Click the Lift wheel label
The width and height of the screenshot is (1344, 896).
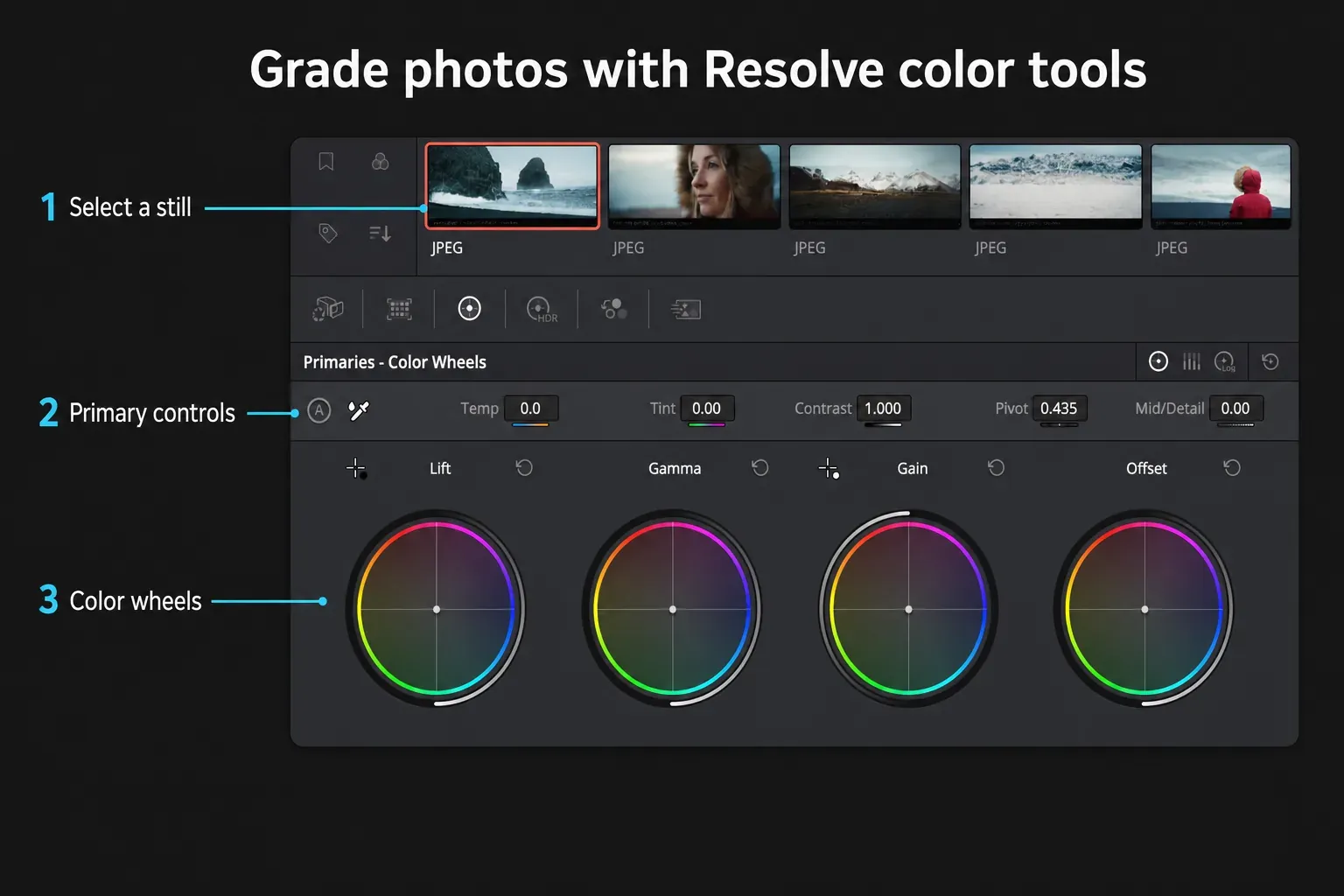tap(440, 469)
